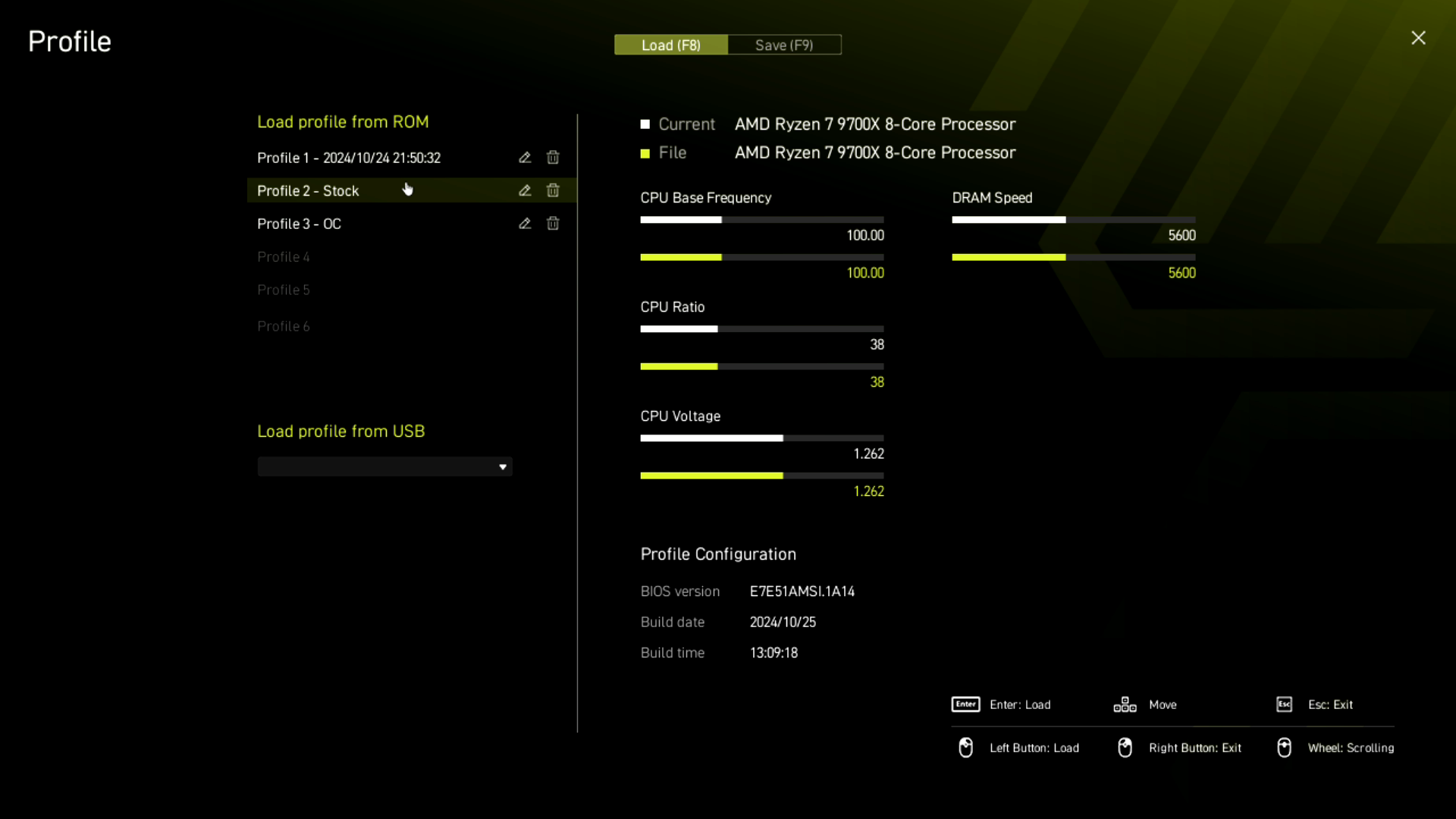Select Profile 6 empty slot
Viewport: 1456px width, 819px height.
pyautogui.click(x=283, y=325)
